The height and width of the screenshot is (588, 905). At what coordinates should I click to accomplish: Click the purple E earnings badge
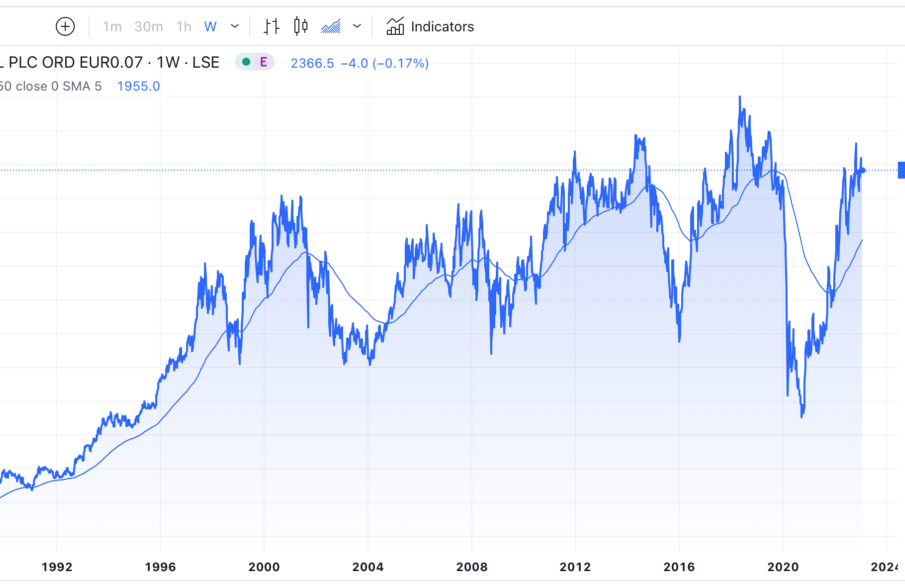263,62
